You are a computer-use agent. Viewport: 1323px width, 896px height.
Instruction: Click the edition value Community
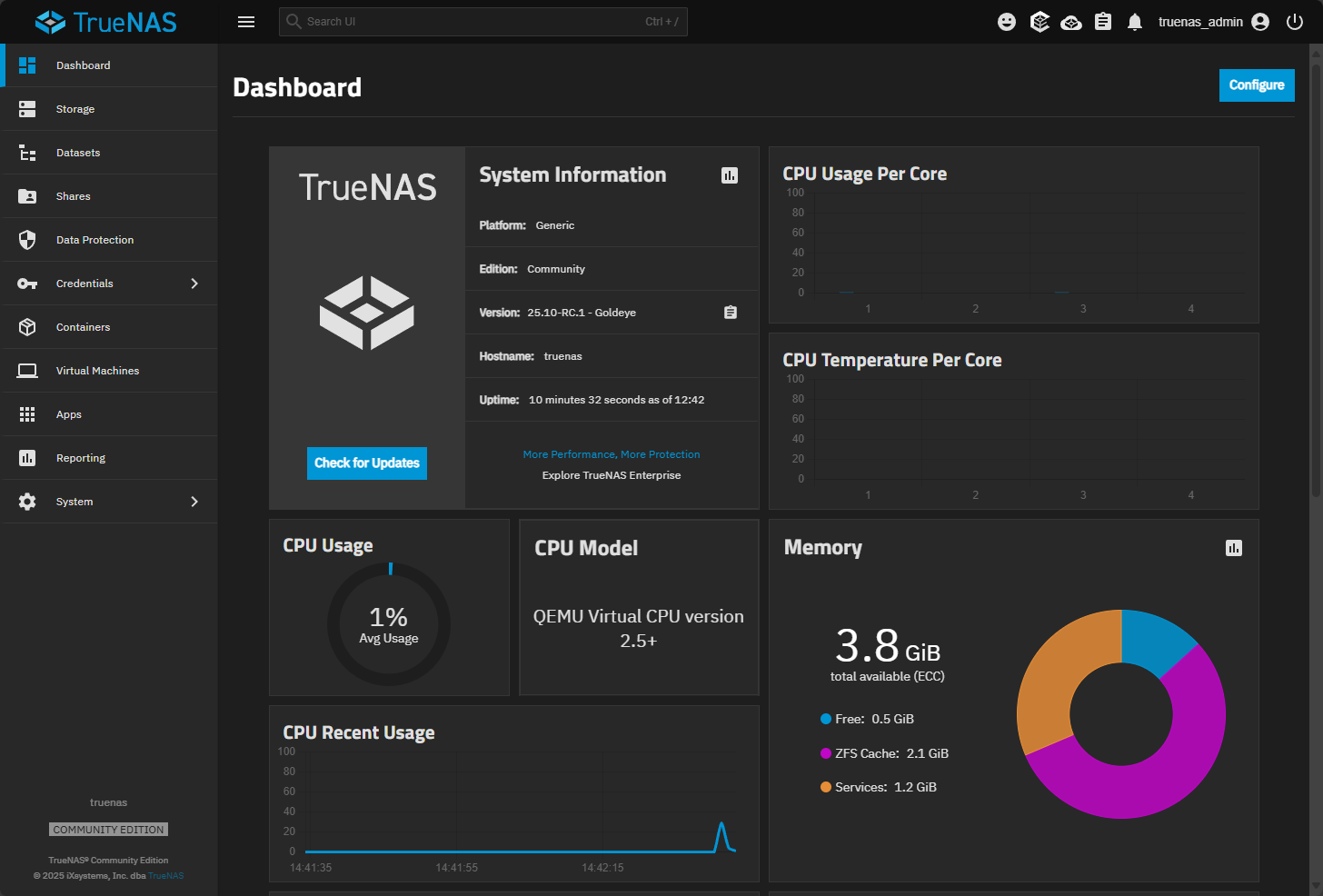tap(556, 269)
